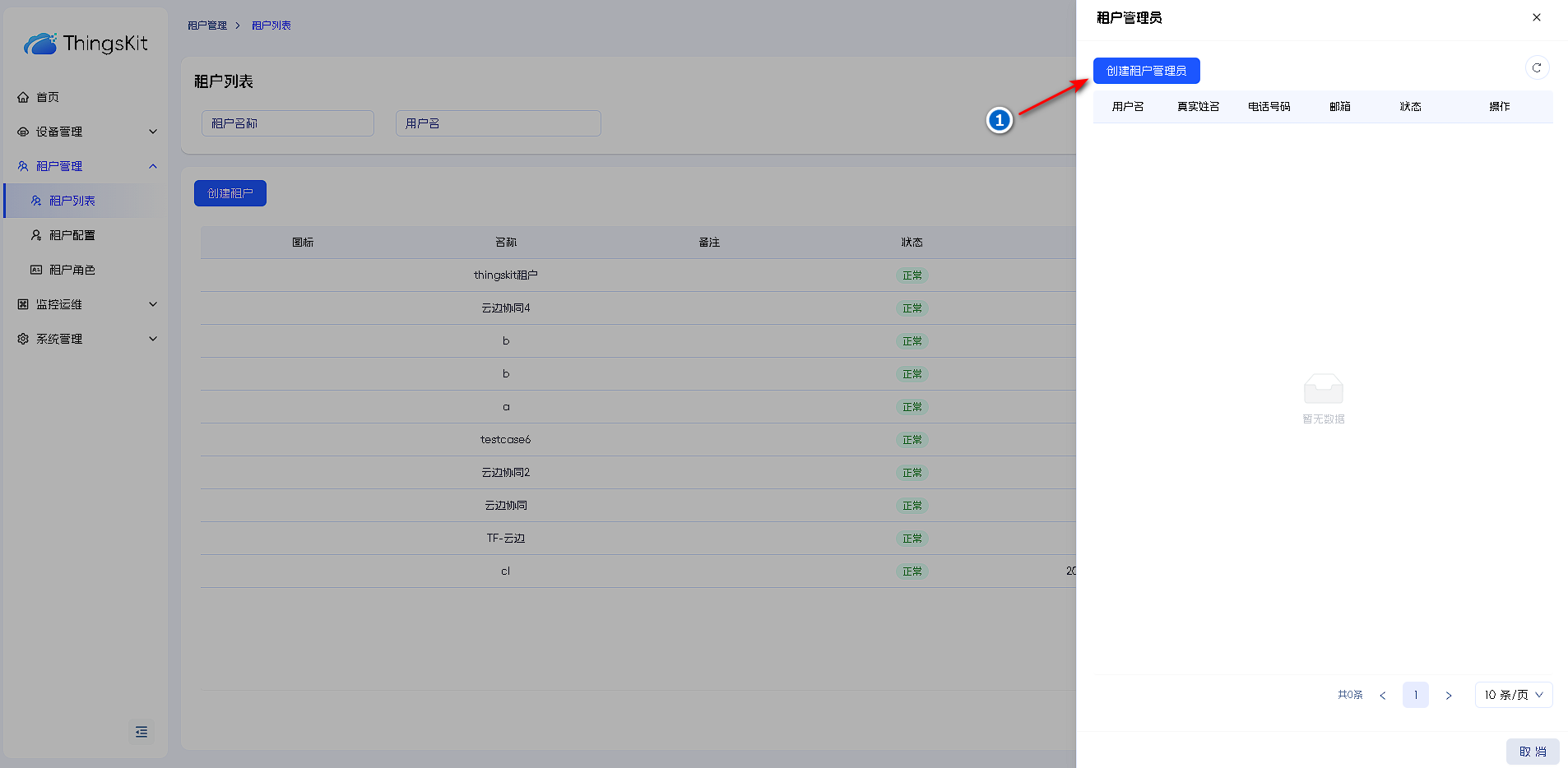Image resolution: width=1568 pixels, height=768 pixels.
Task: Click the 创建租户管理员 button
Action: [1146, 71]
